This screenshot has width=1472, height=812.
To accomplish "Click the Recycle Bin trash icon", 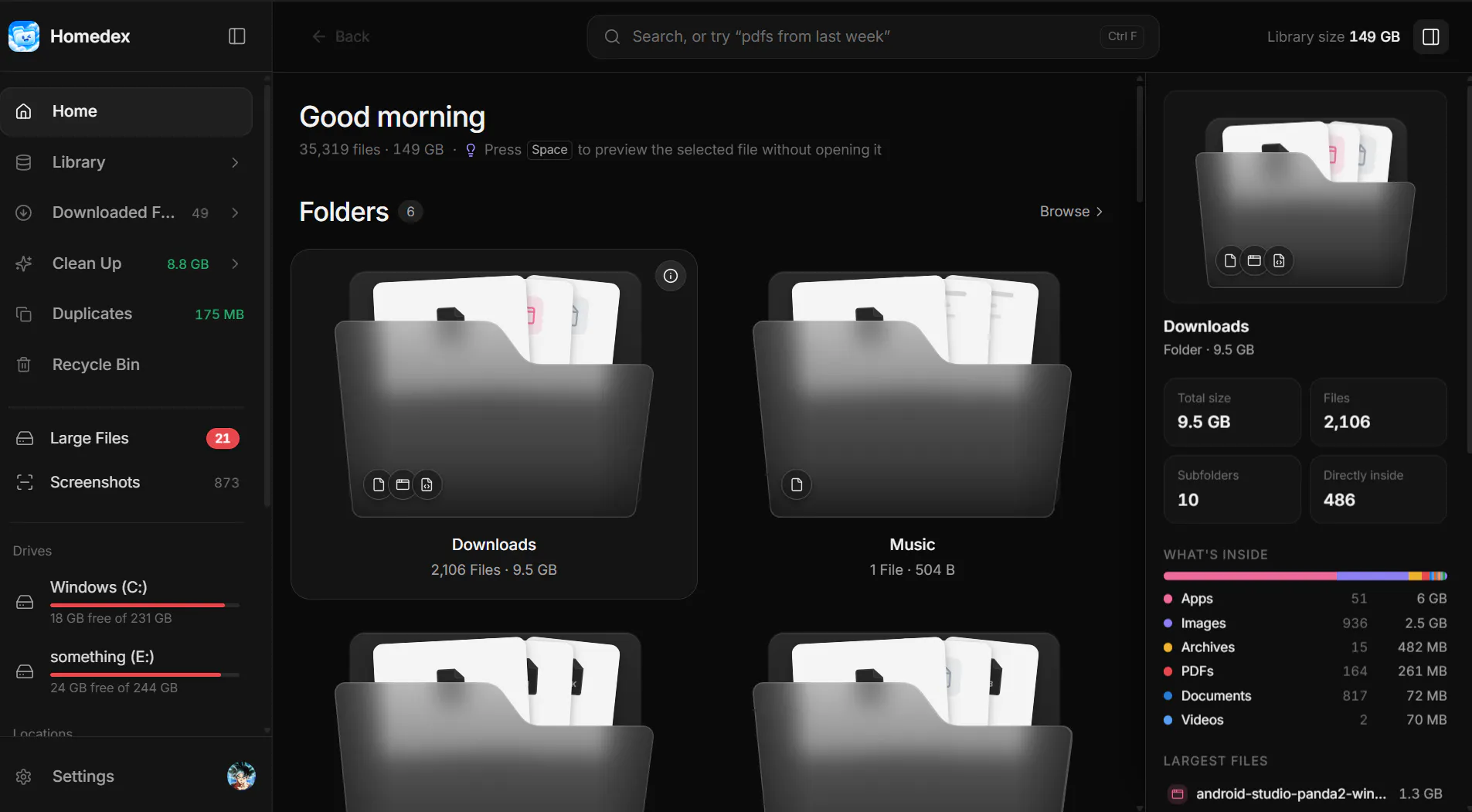I will 24,365.
